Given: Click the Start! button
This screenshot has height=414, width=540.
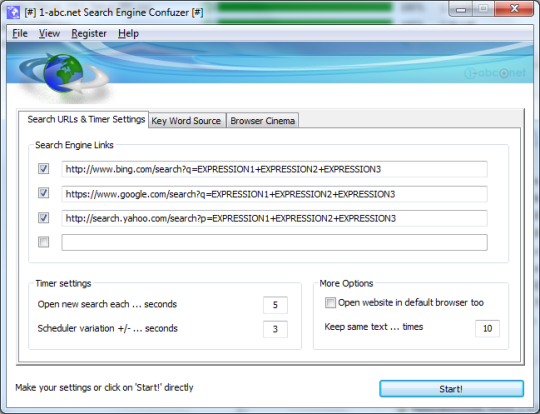Looking at the screenshot, I should coord(451,389).
